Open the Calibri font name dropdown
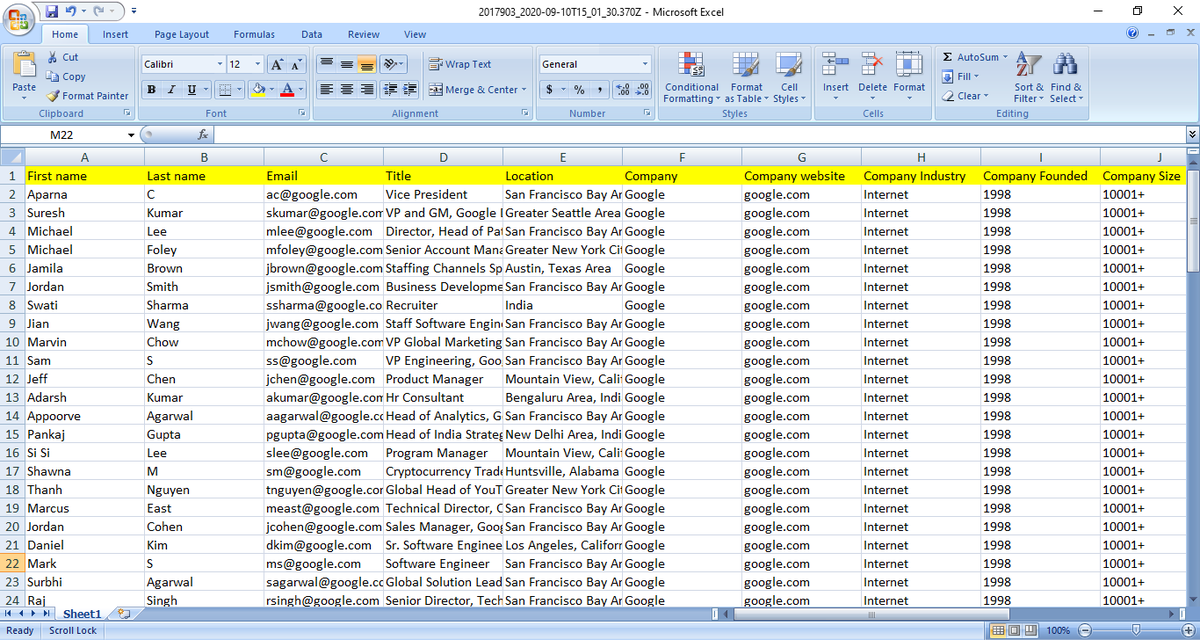The height and width of the screenshot is (640, 1200). click(220, 64)
